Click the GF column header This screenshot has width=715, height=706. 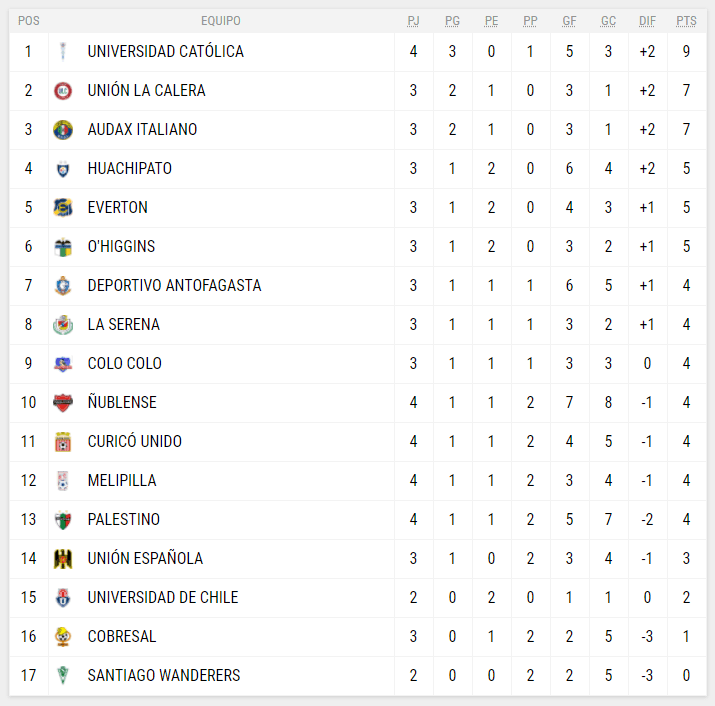[569, 21]
